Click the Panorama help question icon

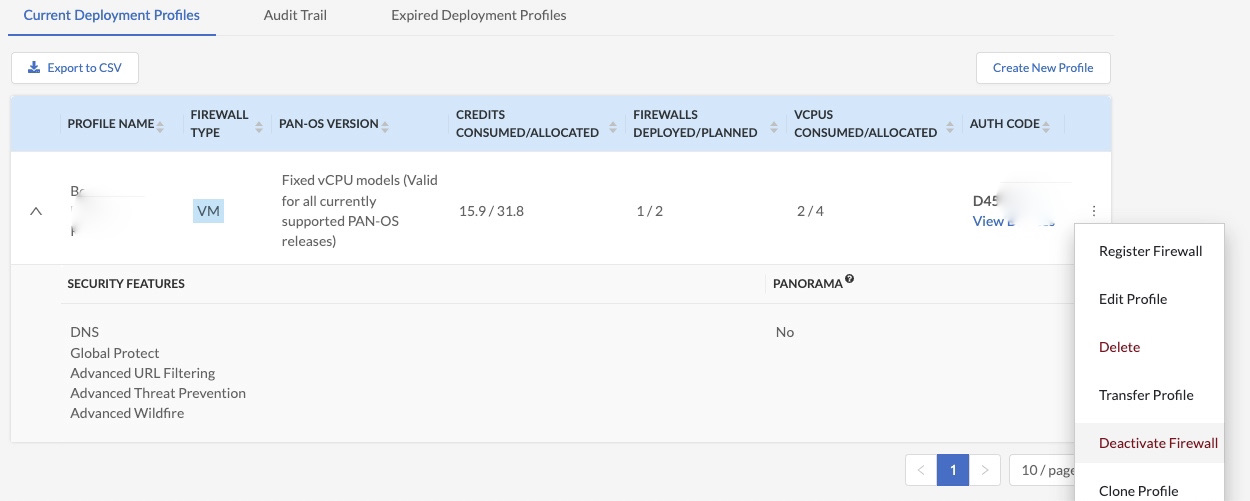(x=849, y=280)
